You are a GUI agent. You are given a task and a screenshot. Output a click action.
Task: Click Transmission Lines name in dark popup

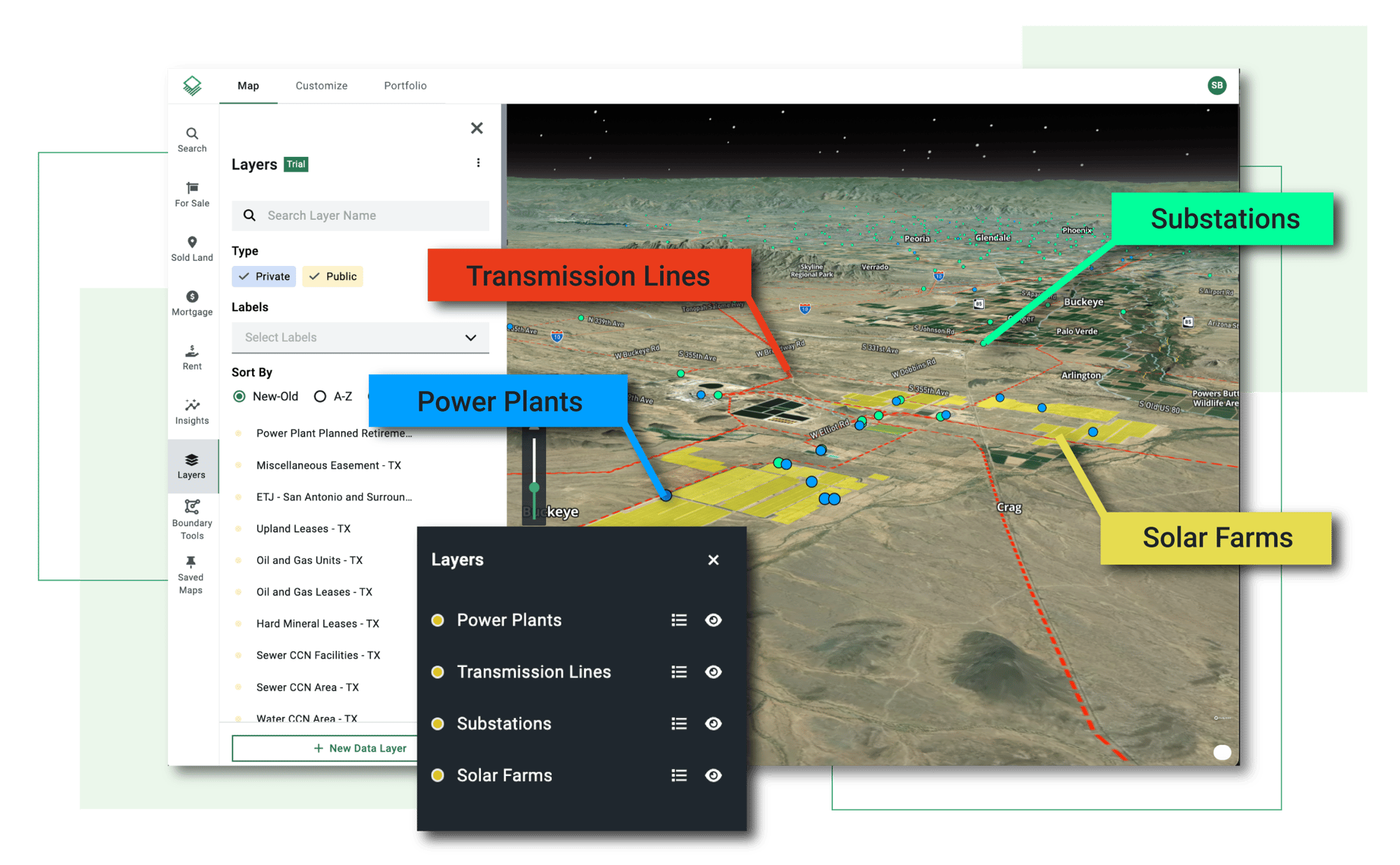533,672
